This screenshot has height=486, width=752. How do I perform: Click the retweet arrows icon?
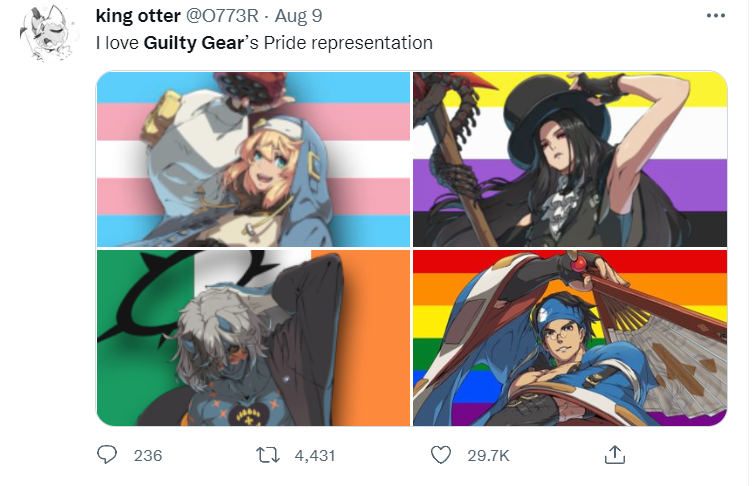tap(268, 455)
